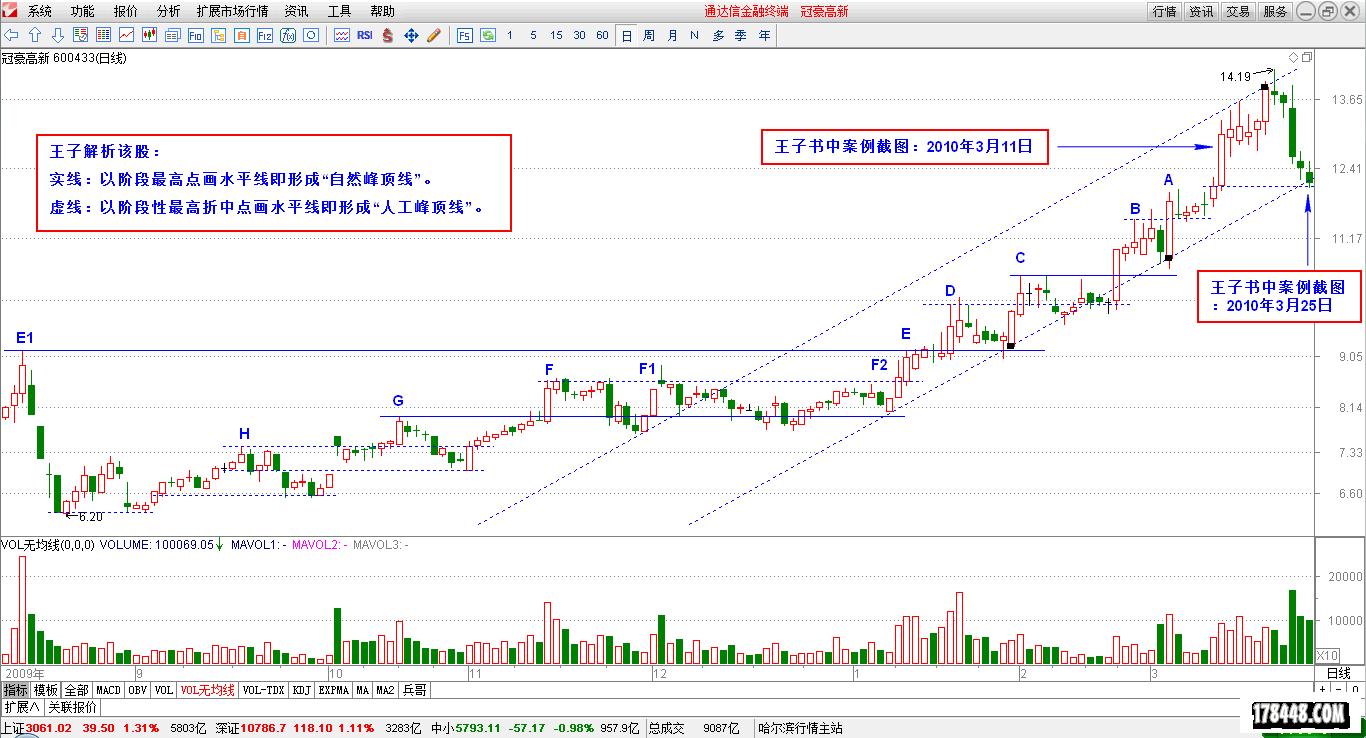Click the F12 toolbar icon
The height and width of the screenshot is (738, 1366).
pyautogui.click(x=265, y=35)
